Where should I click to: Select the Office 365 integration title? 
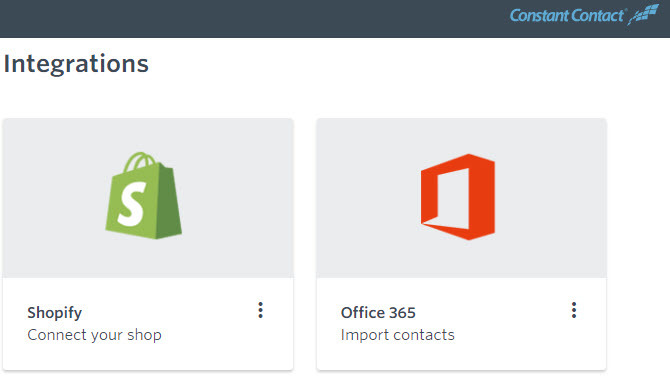tap(378, 313)
